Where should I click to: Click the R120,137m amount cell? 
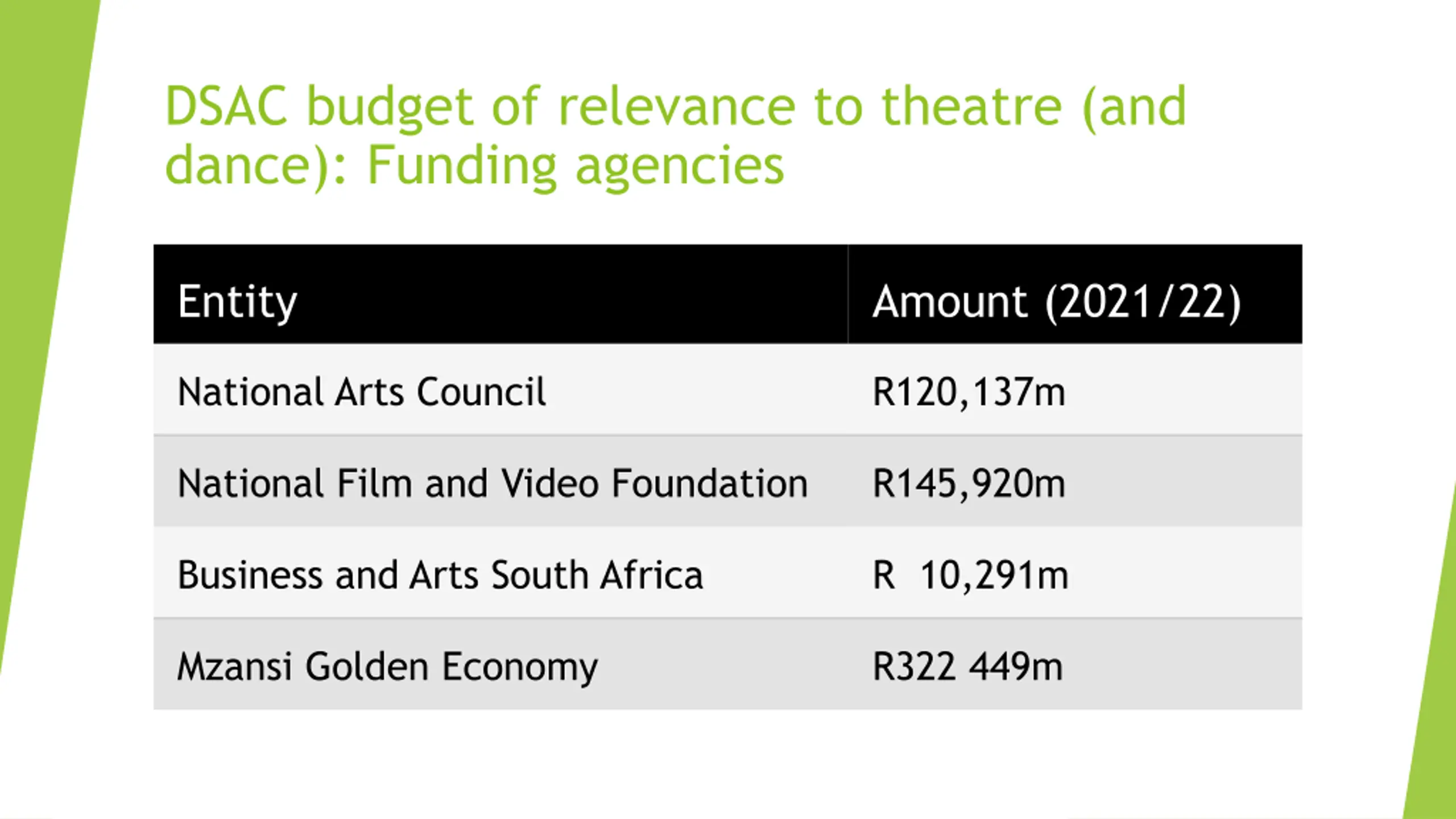(1075, 390)
